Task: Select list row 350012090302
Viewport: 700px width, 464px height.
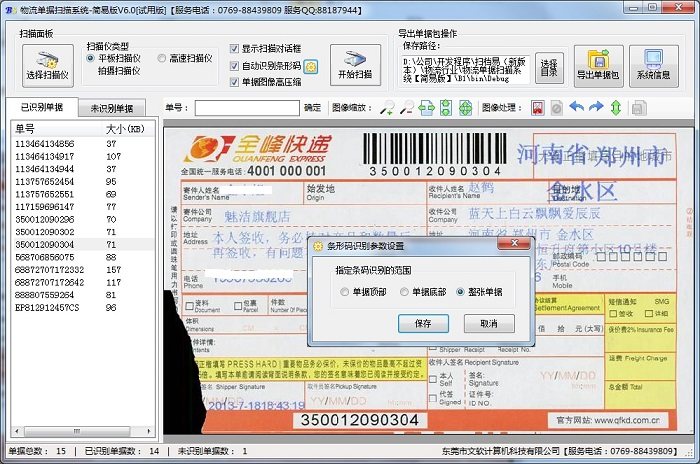Action: click(x=83, y=232)
